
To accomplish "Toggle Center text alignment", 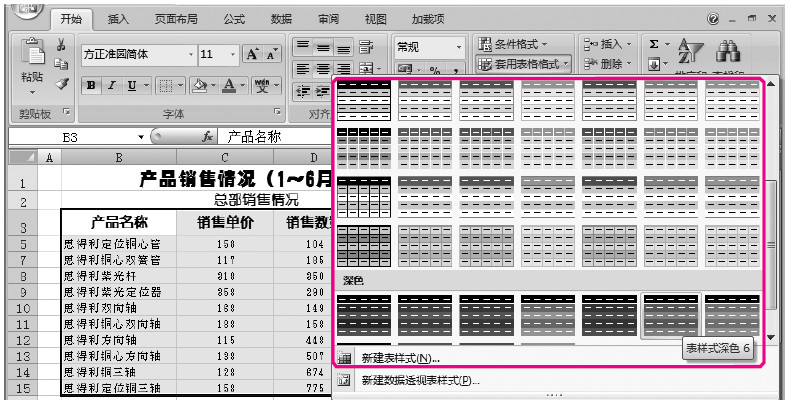I will click(323, 68).
